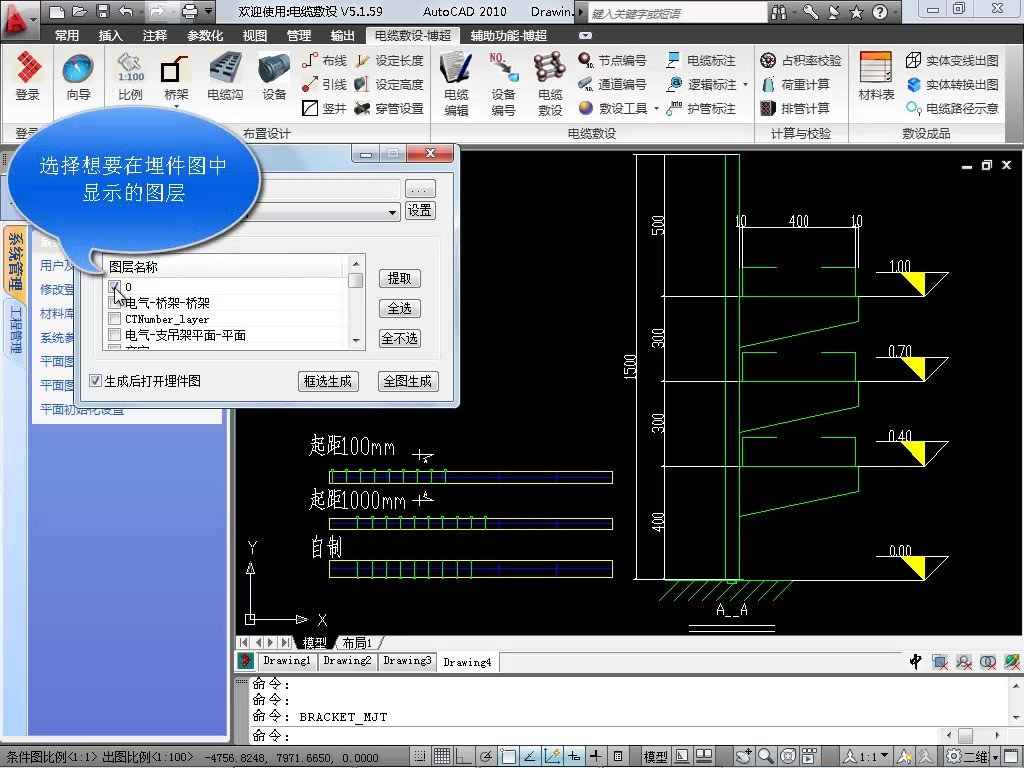The height and width of the screenshot is (768, 1024).
Task: Uncheck the layer '0' checkbox
Action: pos(115,287)
